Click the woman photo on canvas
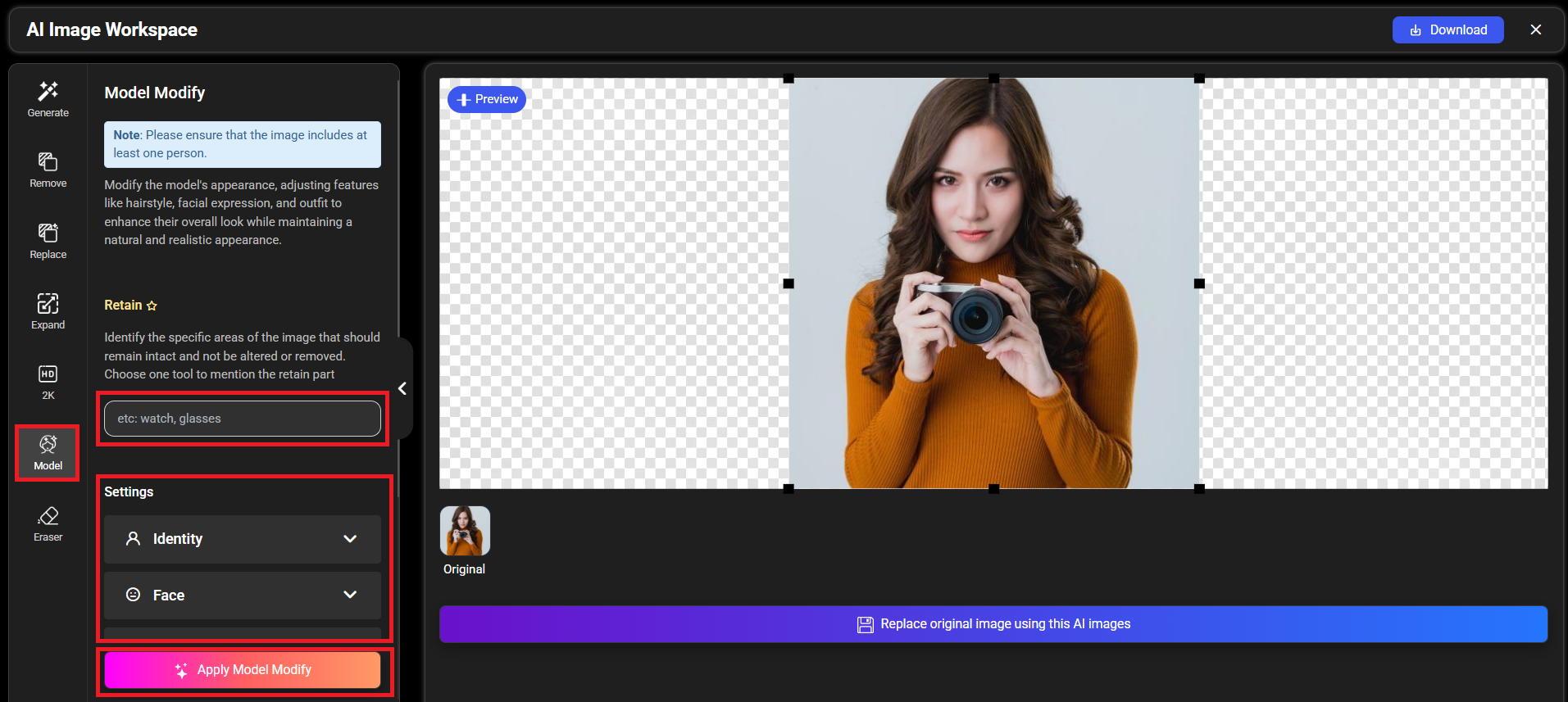Viewport: 1568px width, 702px height. coord(993,283)
